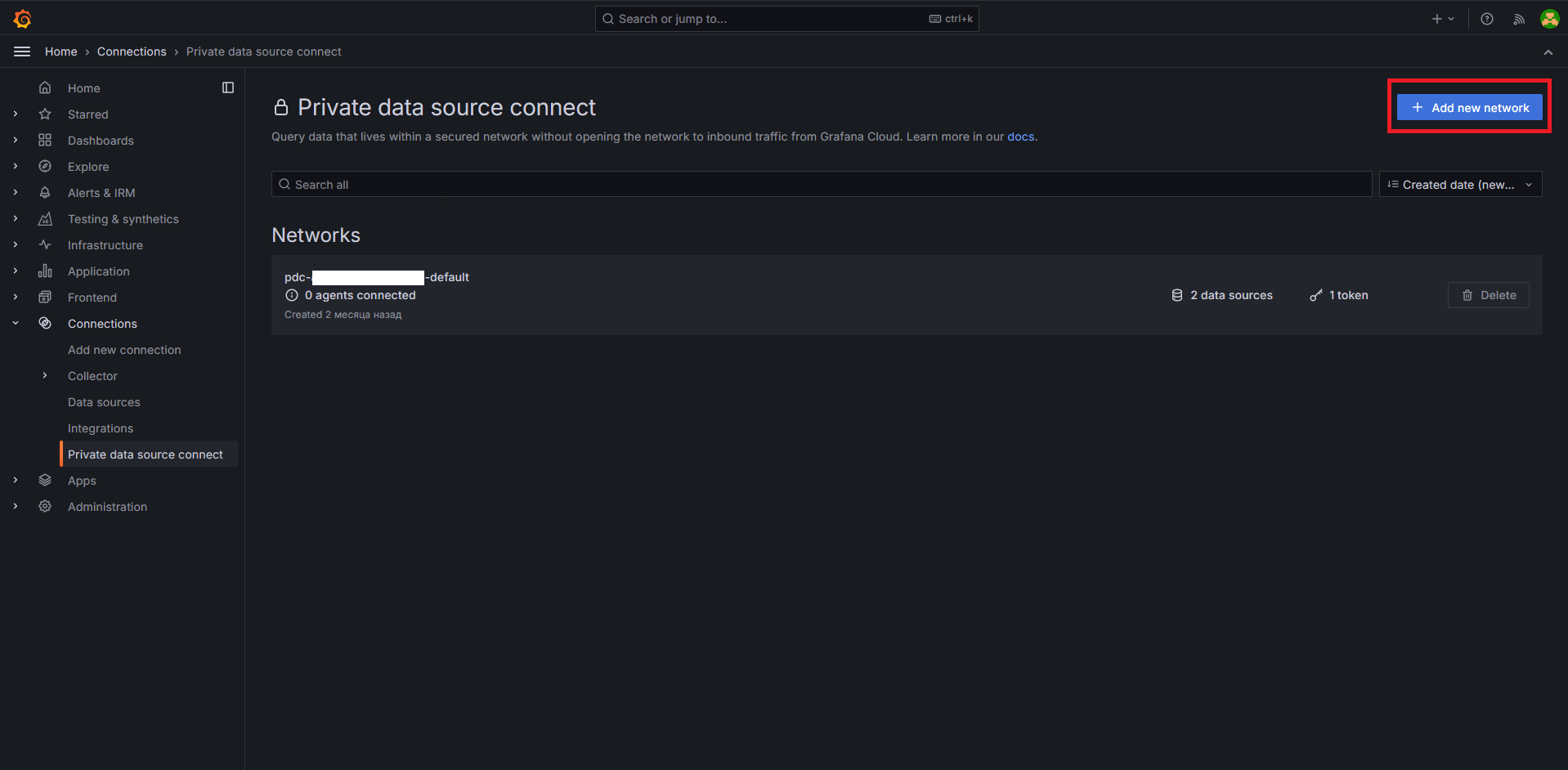Open the pdc default network name
Screen dimensions: 1568x770
tap(377, 277)
